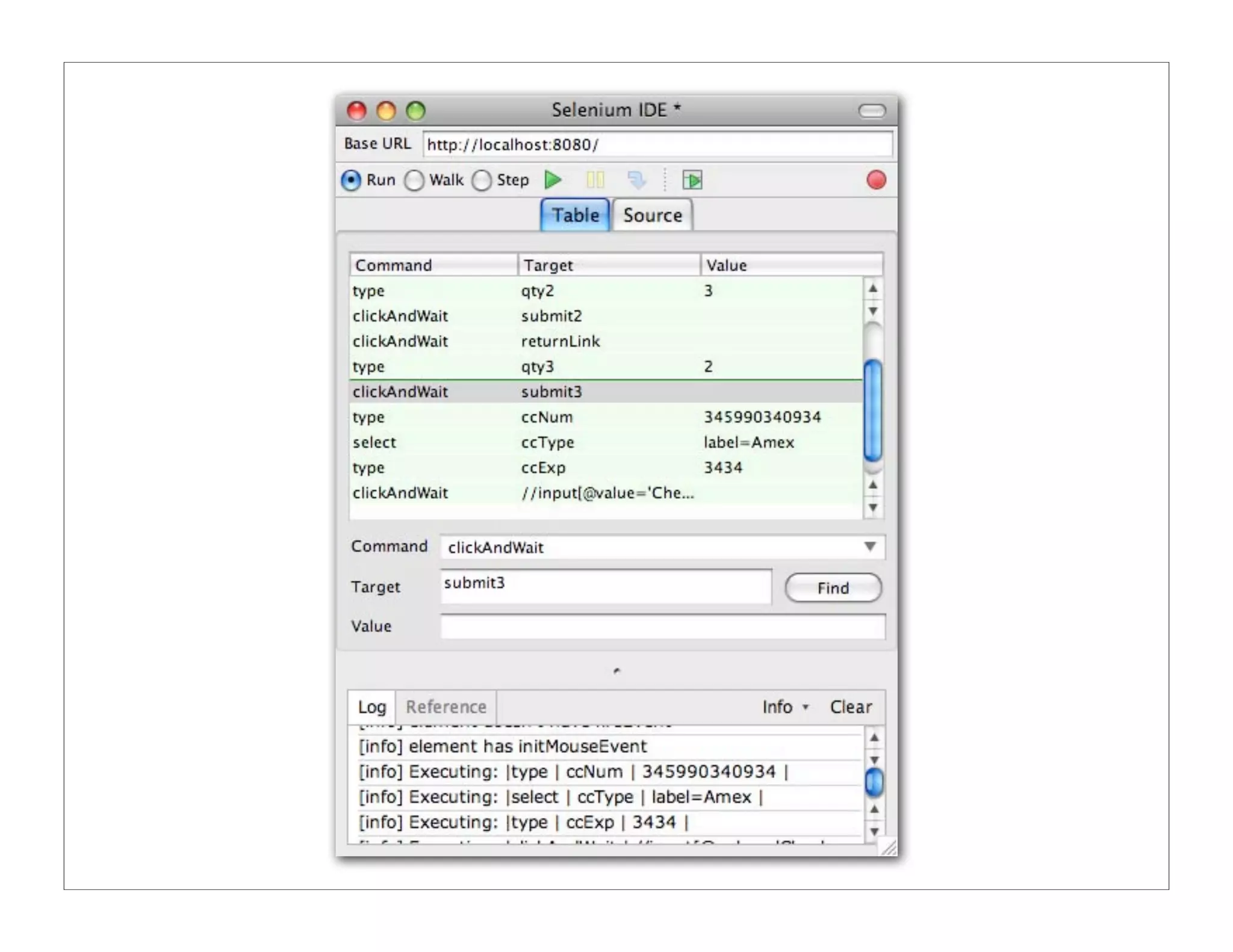The image size is (1233, 952).
Task: Open the Command dropdown showing clickAndWait
Action: tap(869, 546)
